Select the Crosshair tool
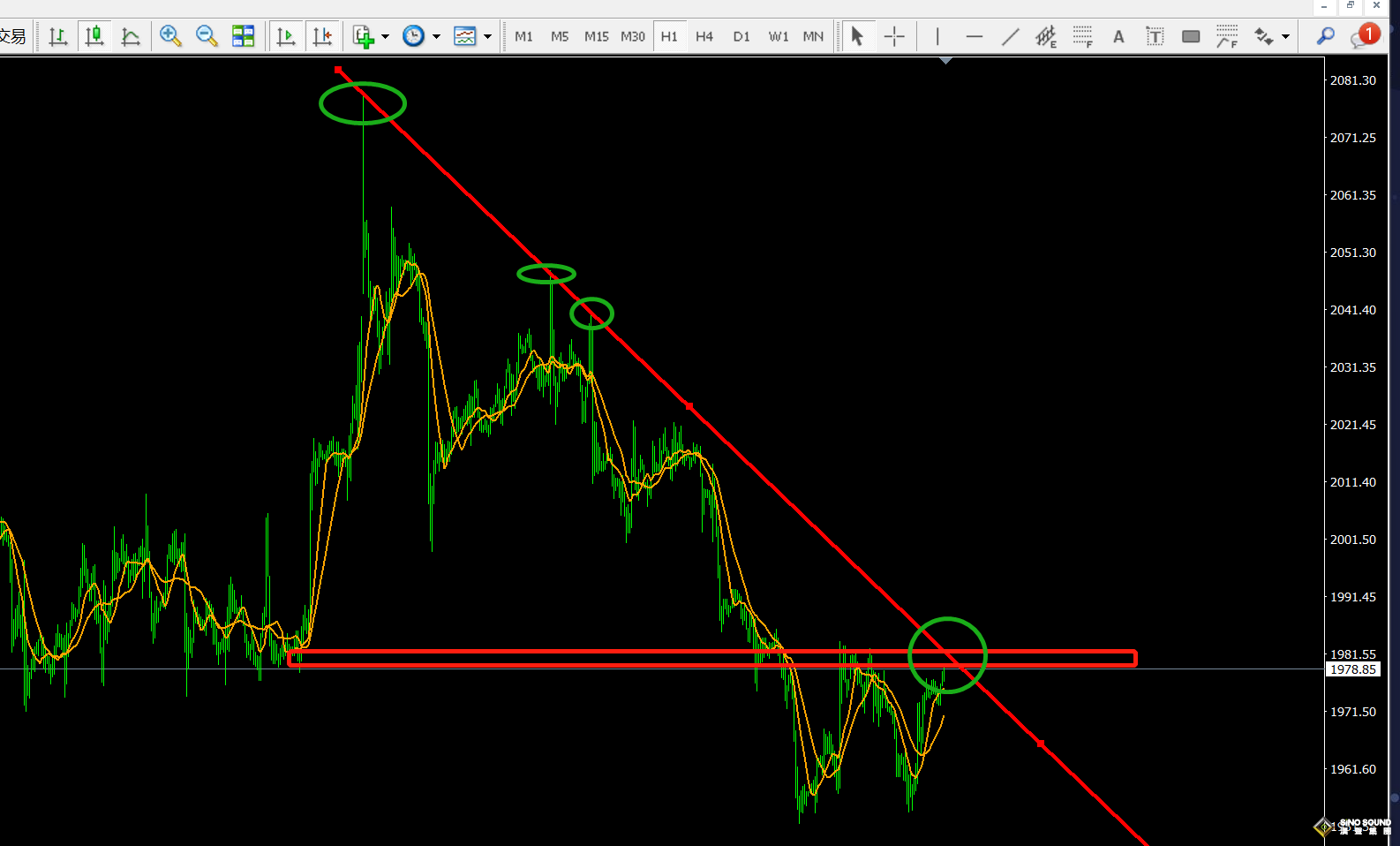The height and width of the screenshot is (846, 1400). pyautogui.click(x=894, y=36)
